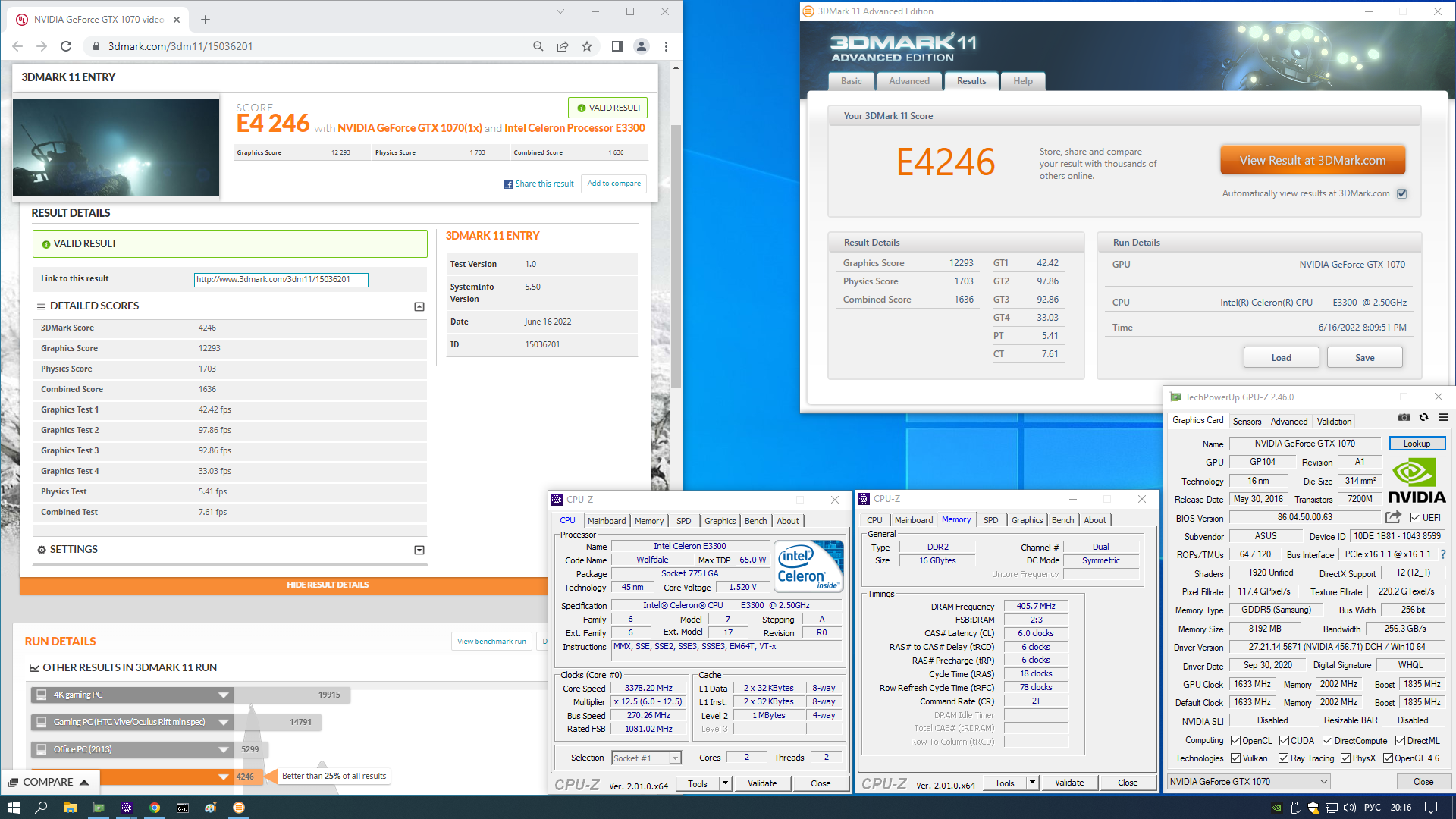
Task: Open the Sensors tab in GPU-Z
Action: [x=1247, y=422]
